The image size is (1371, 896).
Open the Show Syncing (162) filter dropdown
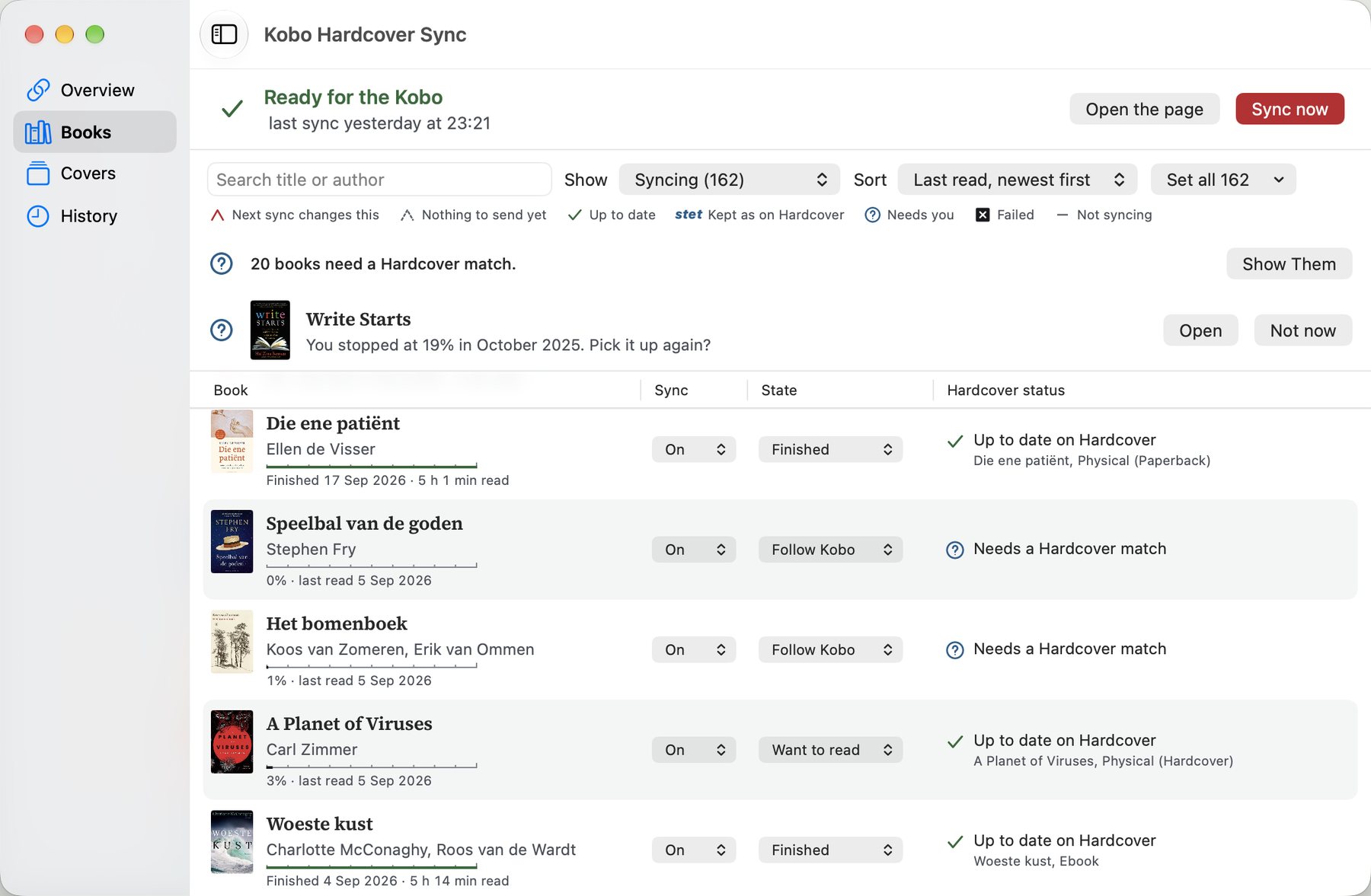(730, 180)
